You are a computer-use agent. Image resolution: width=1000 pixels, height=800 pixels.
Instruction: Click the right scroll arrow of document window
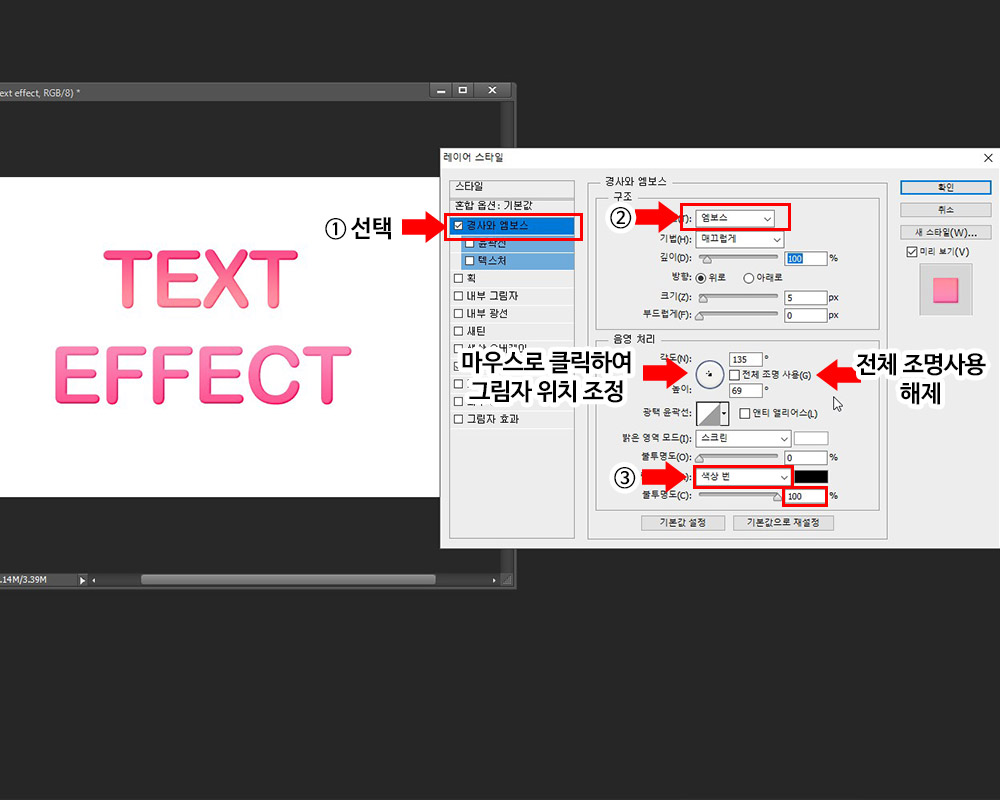(x=494, y=580)
